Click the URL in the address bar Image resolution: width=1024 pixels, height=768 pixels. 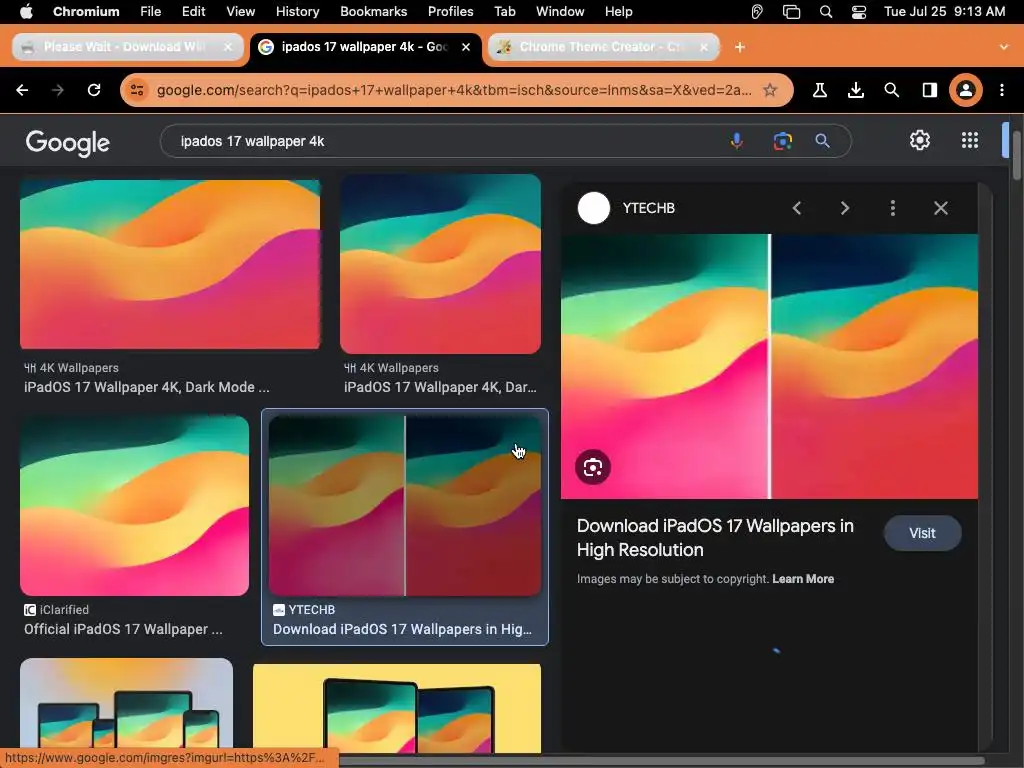454,90
